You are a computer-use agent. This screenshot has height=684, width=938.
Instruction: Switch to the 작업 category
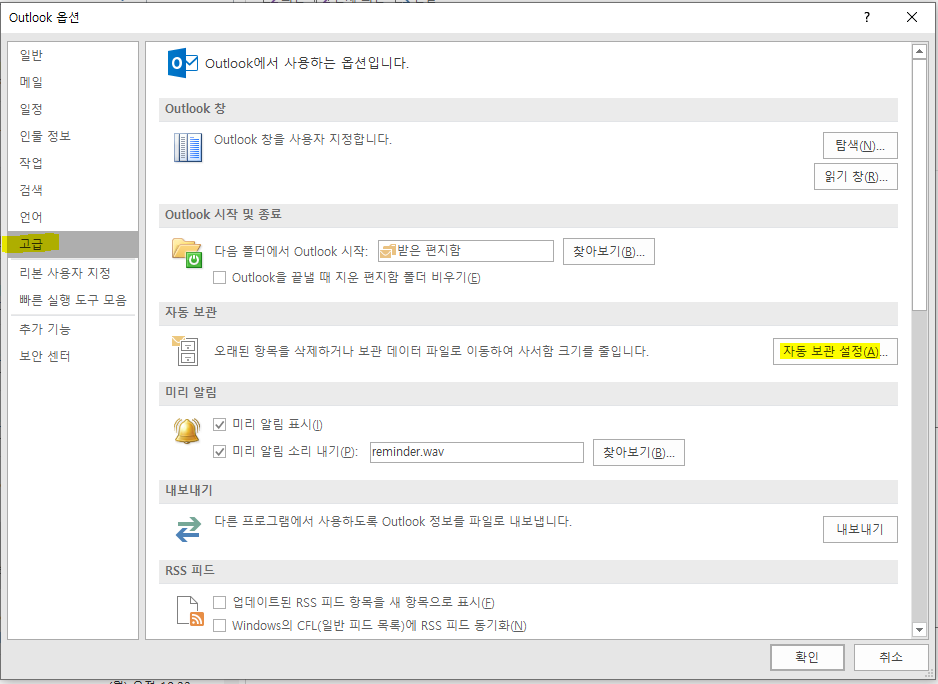pyautogui.click(x=73, y=163)
